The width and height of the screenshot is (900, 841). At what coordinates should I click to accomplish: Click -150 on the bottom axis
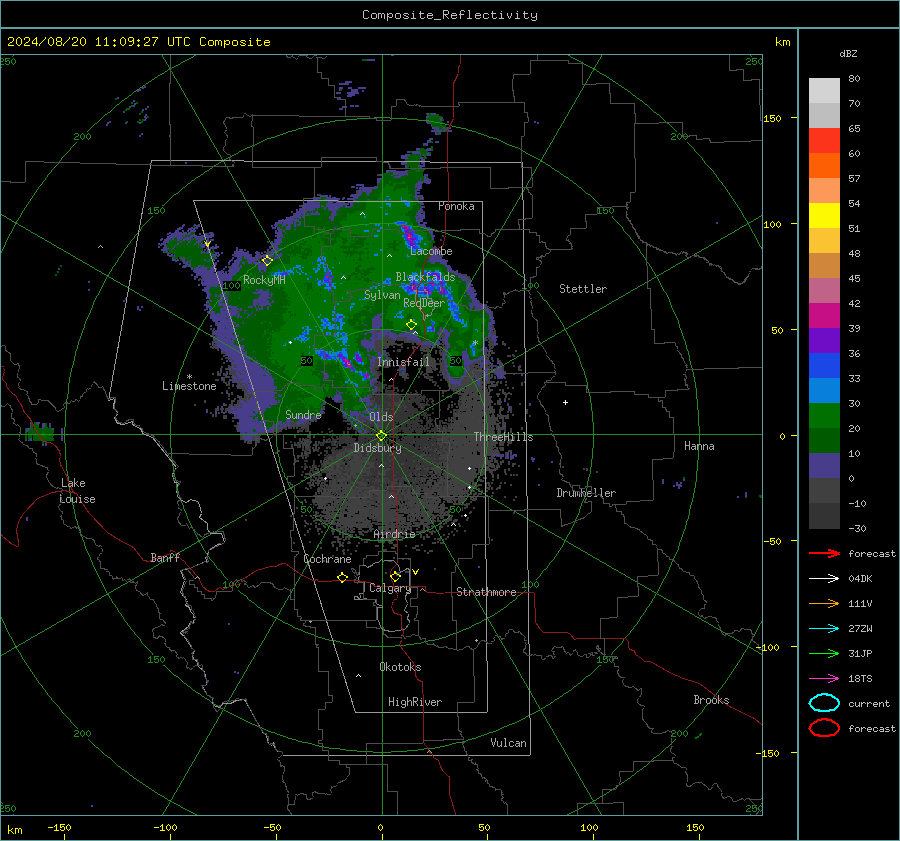point(59,828)
